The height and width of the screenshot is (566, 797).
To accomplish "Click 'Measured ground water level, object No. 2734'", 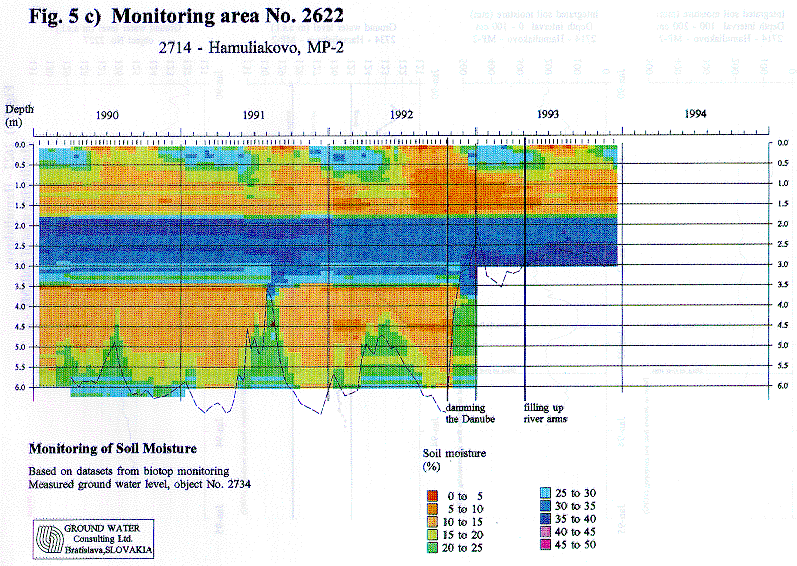I will point(140,484).
